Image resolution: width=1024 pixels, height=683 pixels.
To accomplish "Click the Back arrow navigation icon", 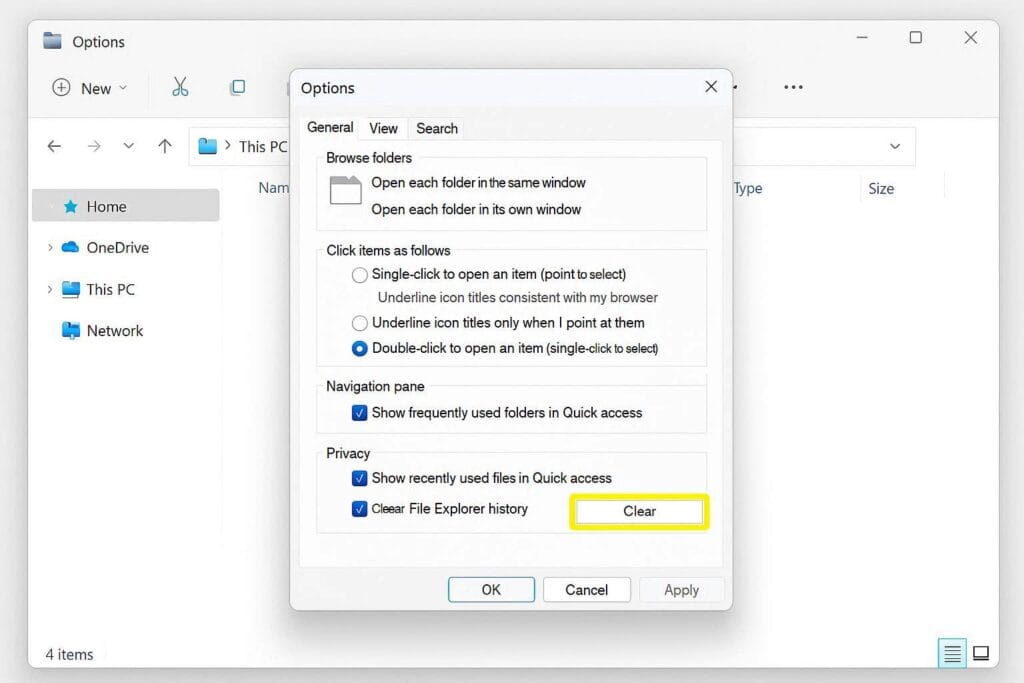I will [x=55, y=146].
